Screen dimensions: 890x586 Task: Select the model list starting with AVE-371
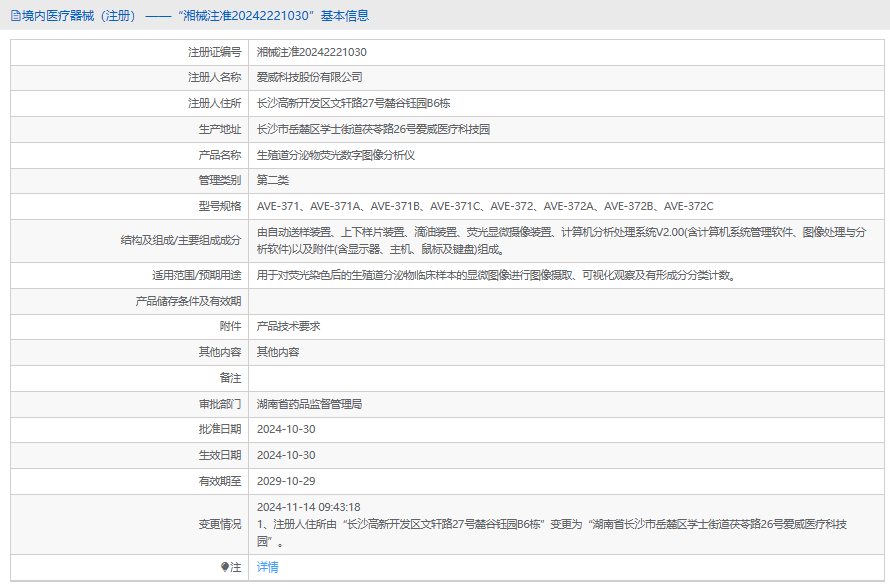click(x=485, y=206)
